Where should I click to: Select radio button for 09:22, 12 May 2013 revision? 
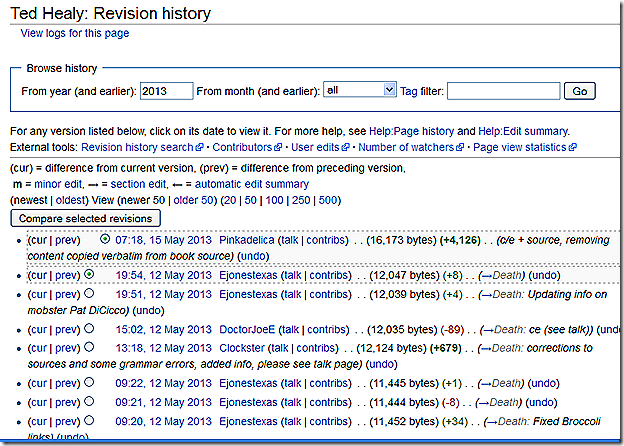90,382
